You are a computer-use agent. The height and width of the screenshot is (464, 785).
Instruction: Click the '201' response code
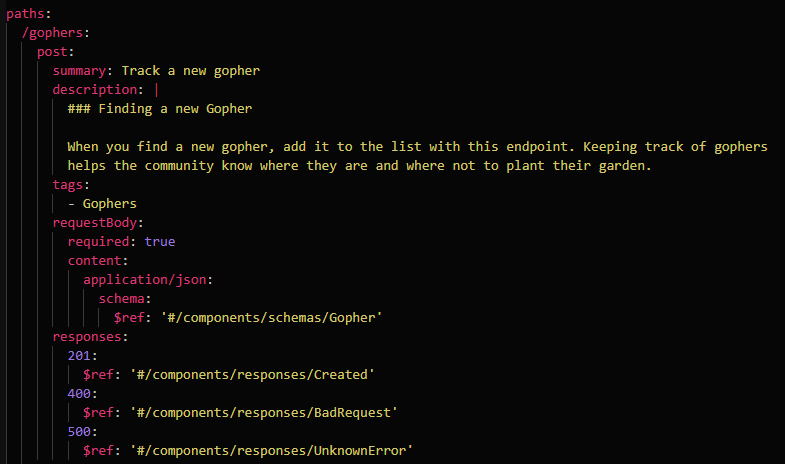pos(80,356)
